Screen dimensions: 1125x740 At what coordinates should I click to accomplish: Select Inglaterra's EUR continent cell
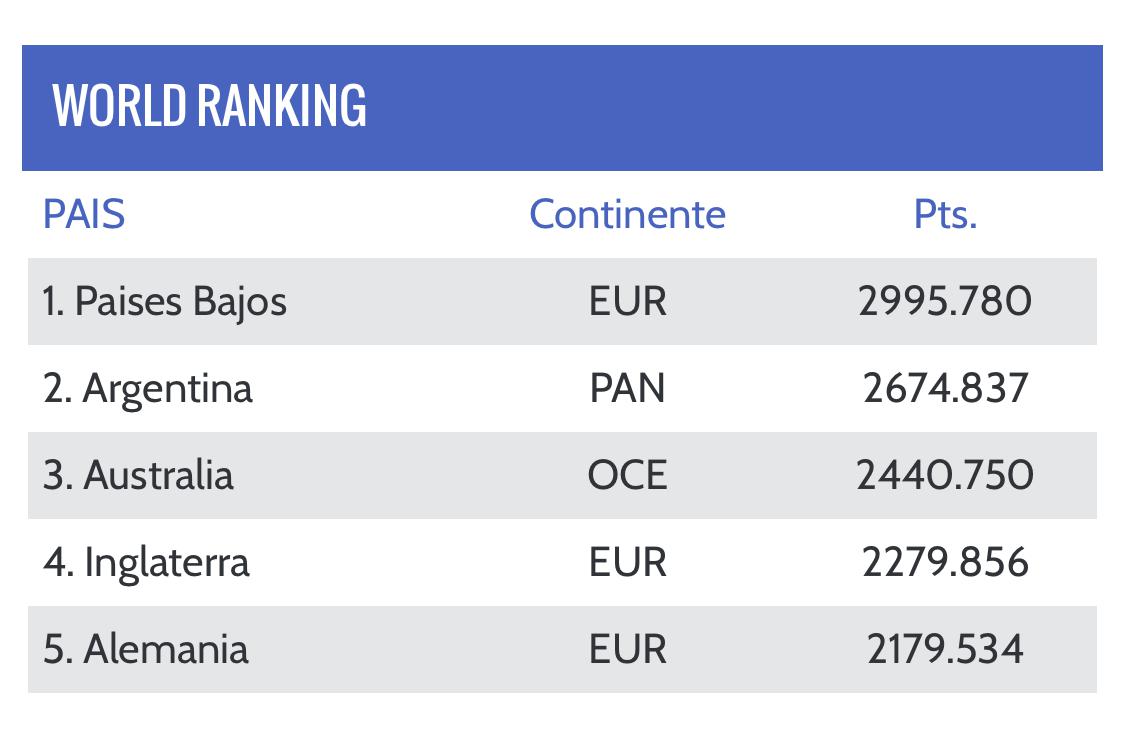[627, 562]
